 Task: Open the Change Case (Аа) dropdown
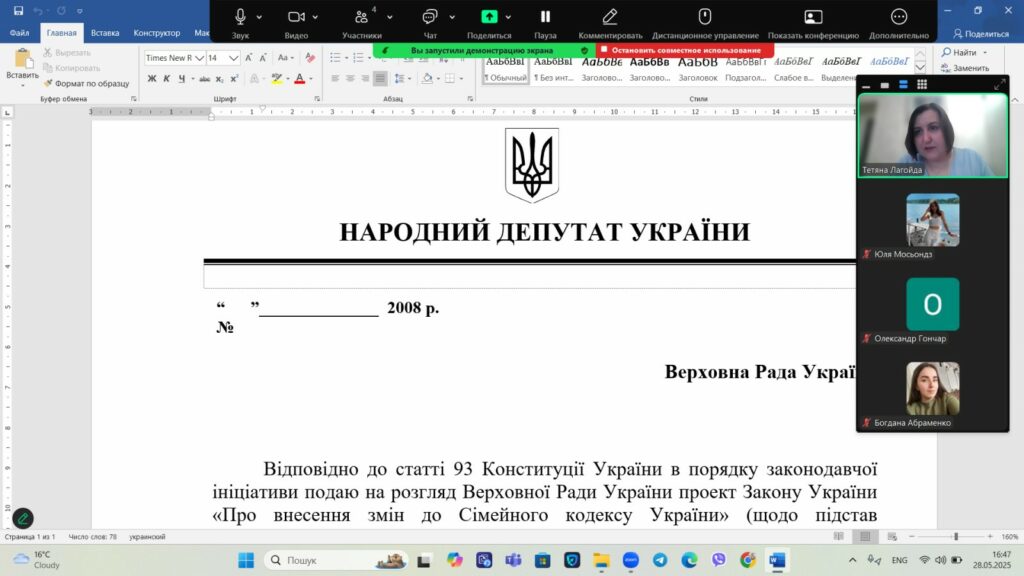(x=285, y=58)
